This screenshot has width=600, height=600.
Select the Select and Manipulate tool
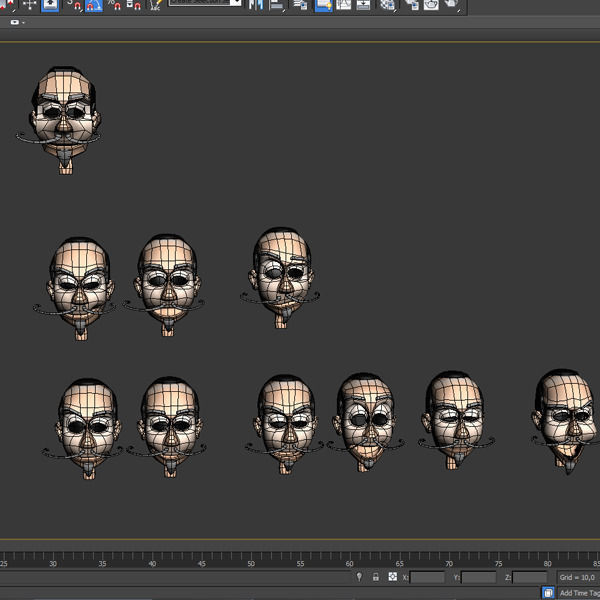point(29,4)
